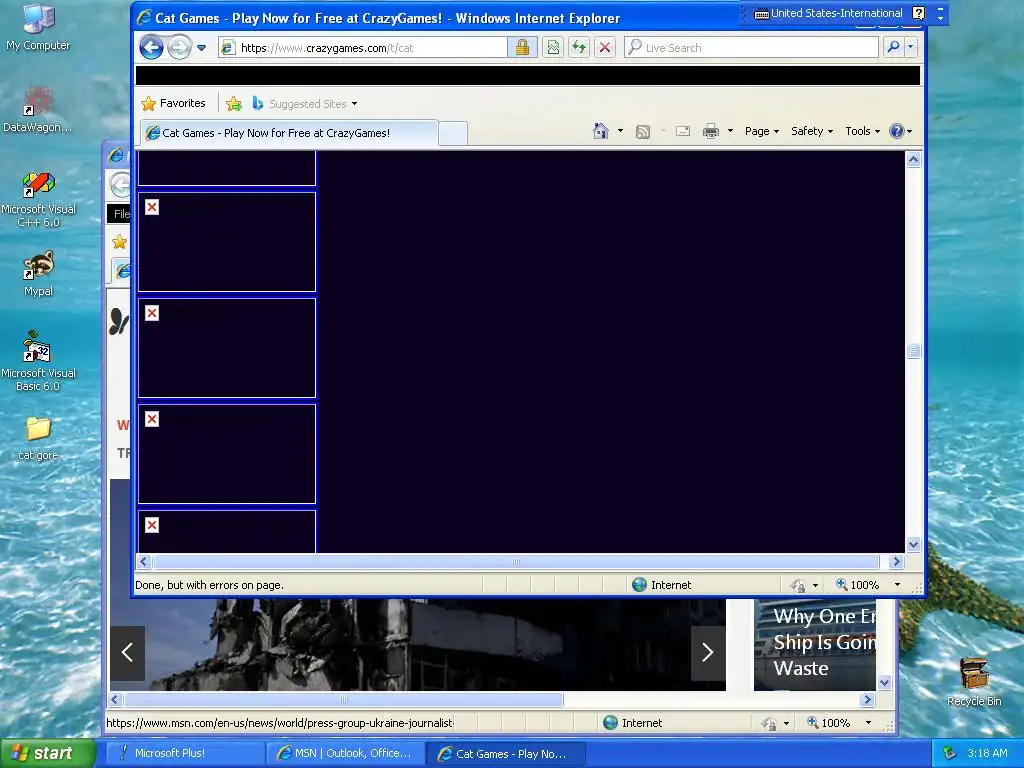Stop loading with the red X button

tap(605, 47)
